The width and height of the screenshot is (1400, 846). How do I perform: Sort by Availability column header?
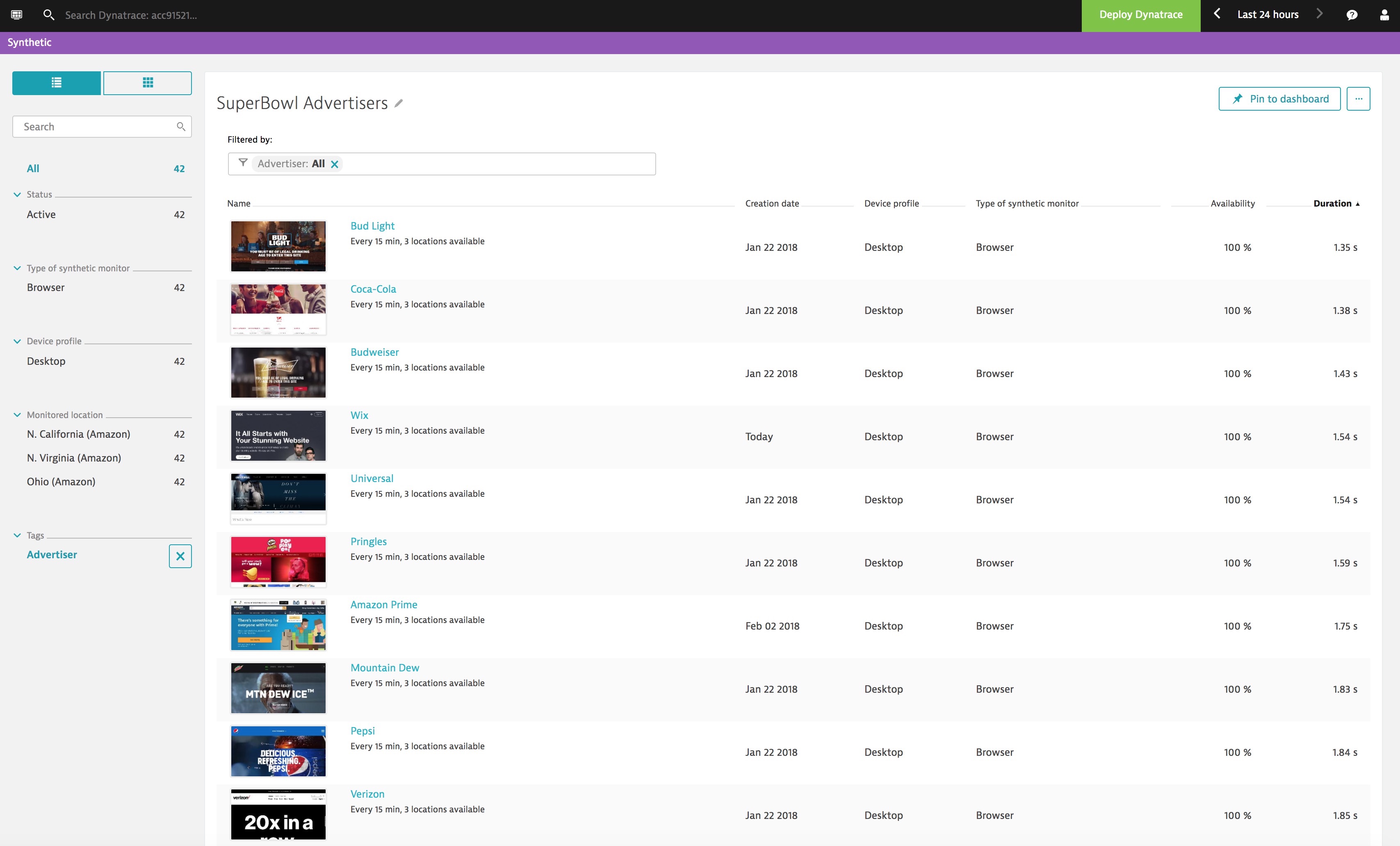(x=1232, y=203)
